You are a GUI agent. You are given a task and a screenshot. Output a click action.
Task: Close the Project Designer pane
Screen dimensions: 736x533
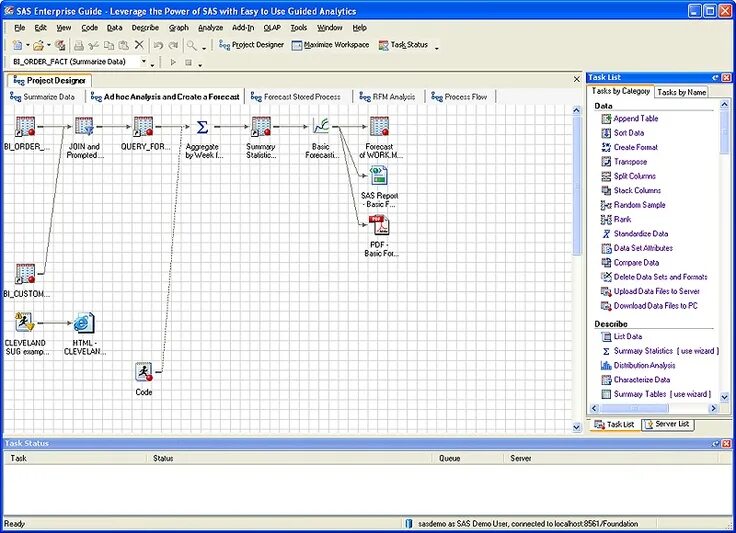(x=577, y=79)
